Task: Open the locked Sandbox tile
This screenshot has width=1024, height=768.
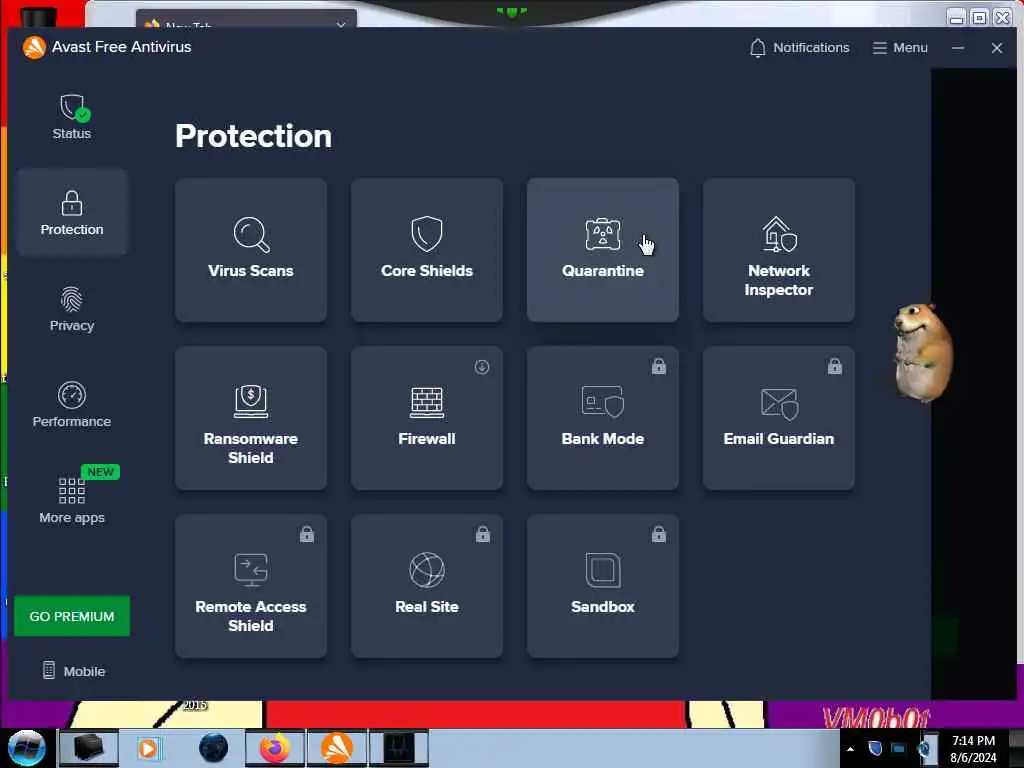Action: point(603,586)
